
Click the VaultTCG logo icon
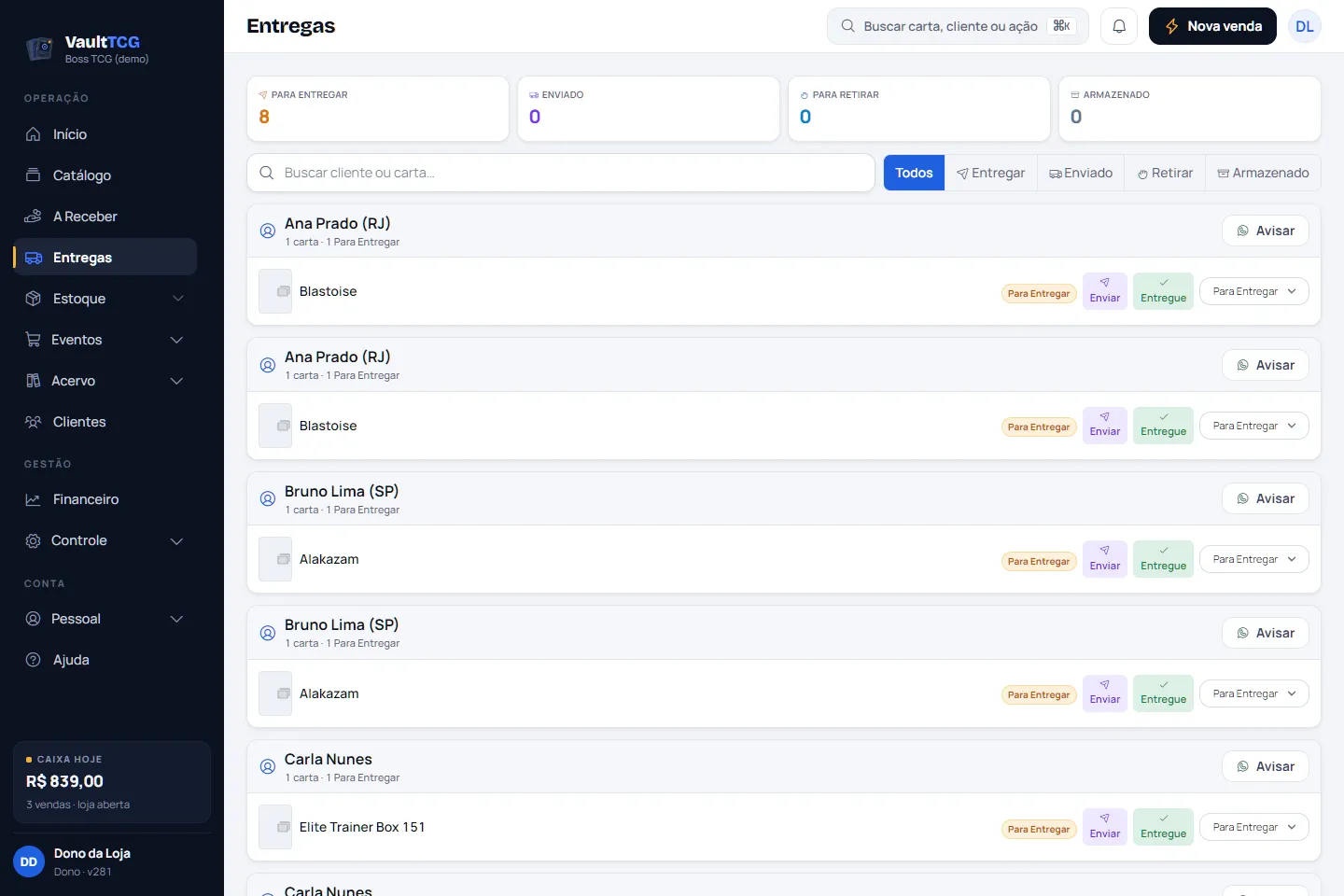point(39,49)
